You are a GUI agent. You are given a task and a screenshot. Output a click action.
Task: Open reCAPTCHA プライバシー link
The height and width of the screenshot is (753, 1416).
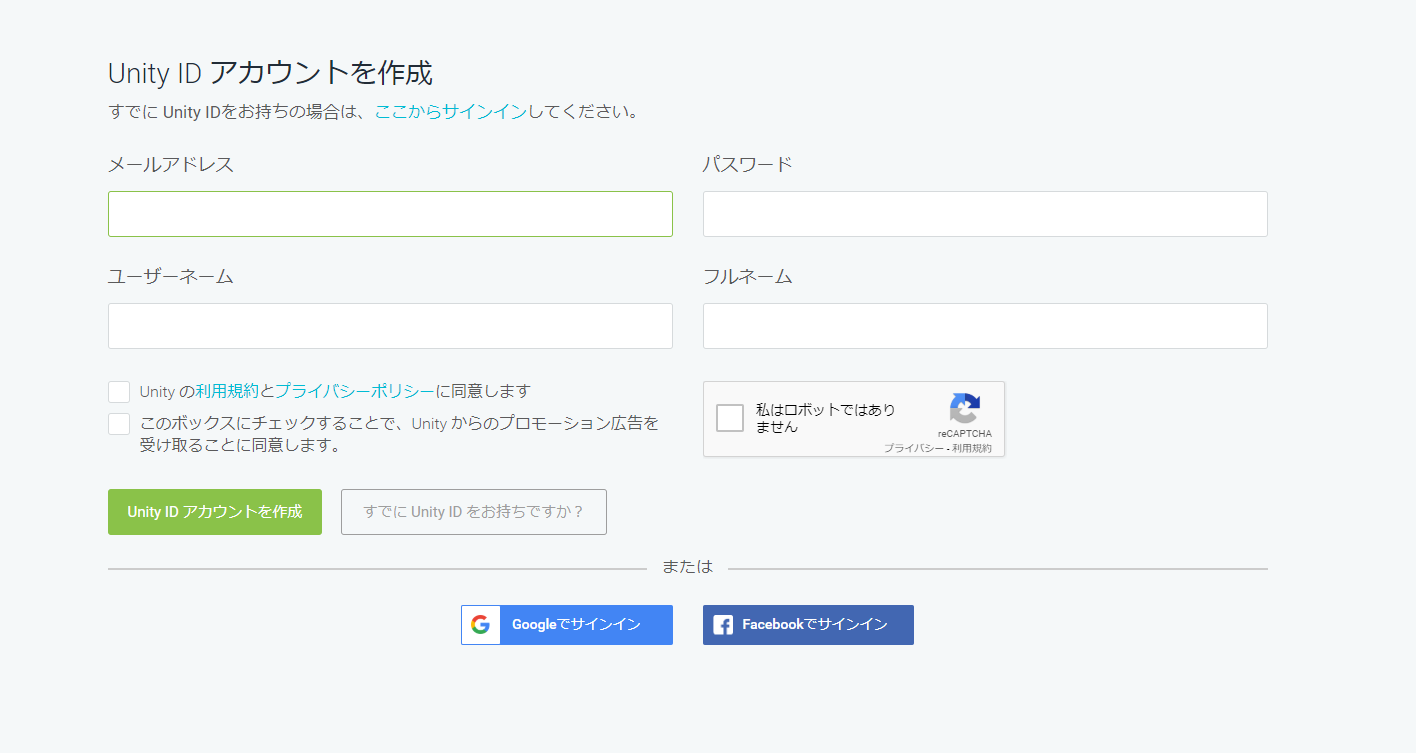[913, 449]
